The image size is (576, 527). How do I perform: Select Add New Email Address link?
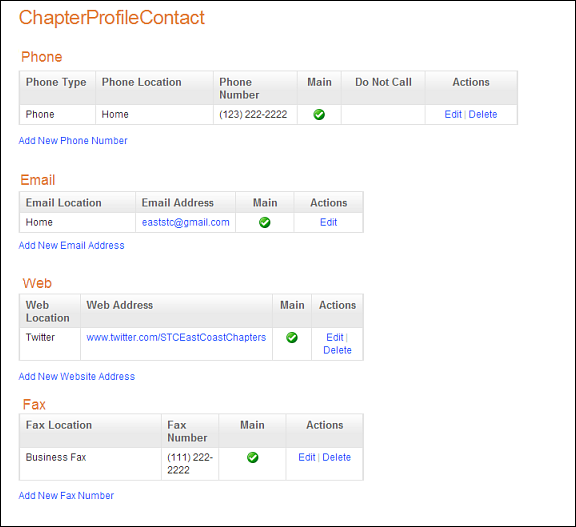71,245
